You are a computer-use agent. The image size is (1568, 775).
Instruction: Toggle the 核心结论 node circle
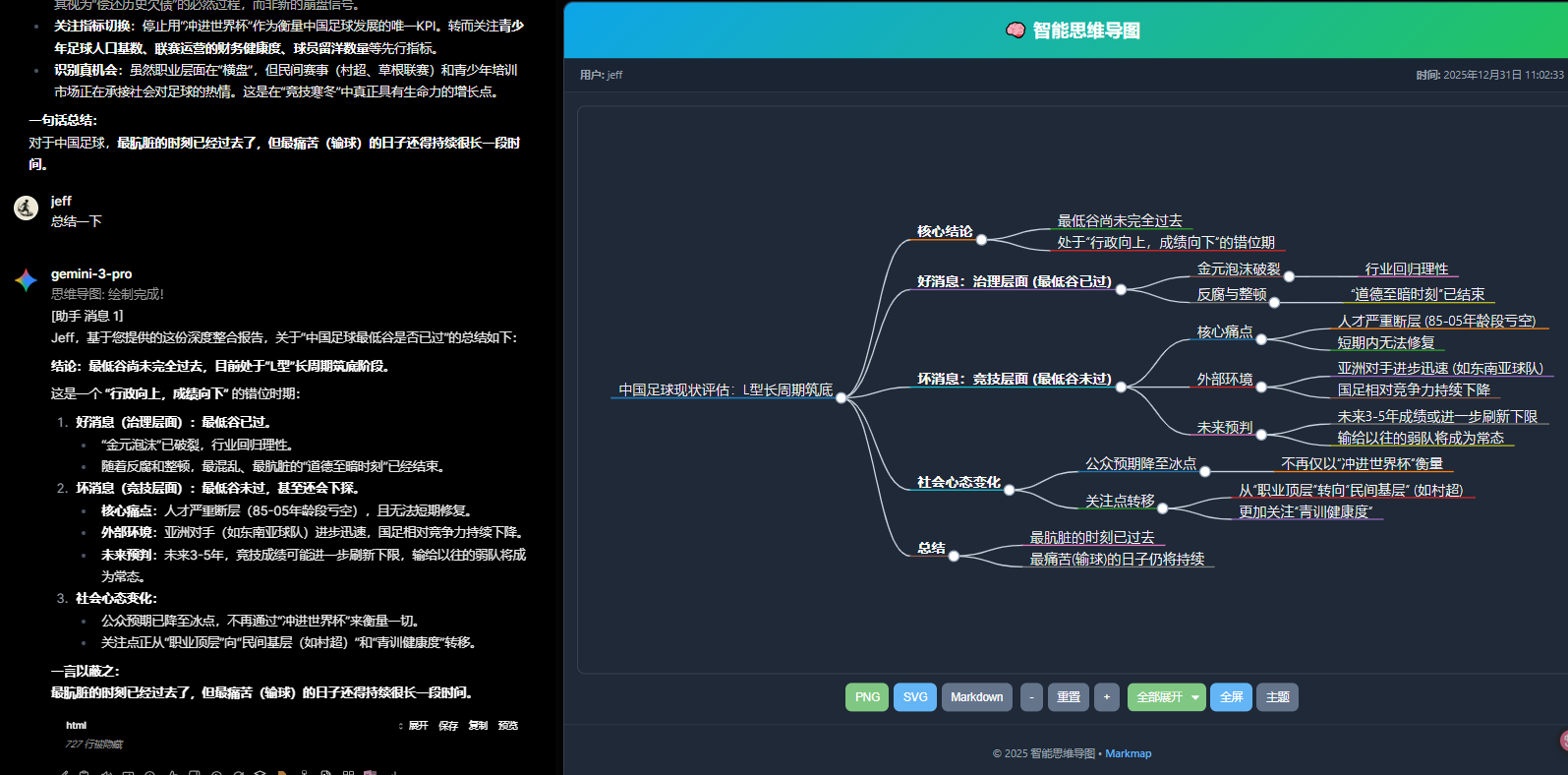981,239
